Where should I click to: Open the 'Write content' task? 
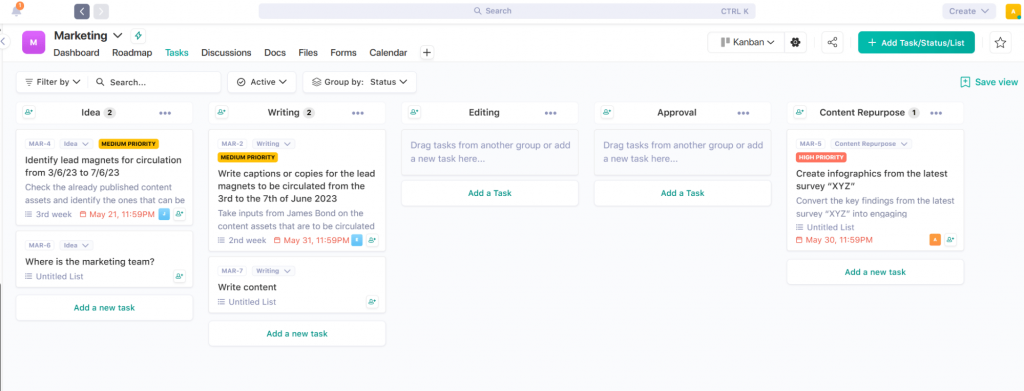tap(247, 287)
